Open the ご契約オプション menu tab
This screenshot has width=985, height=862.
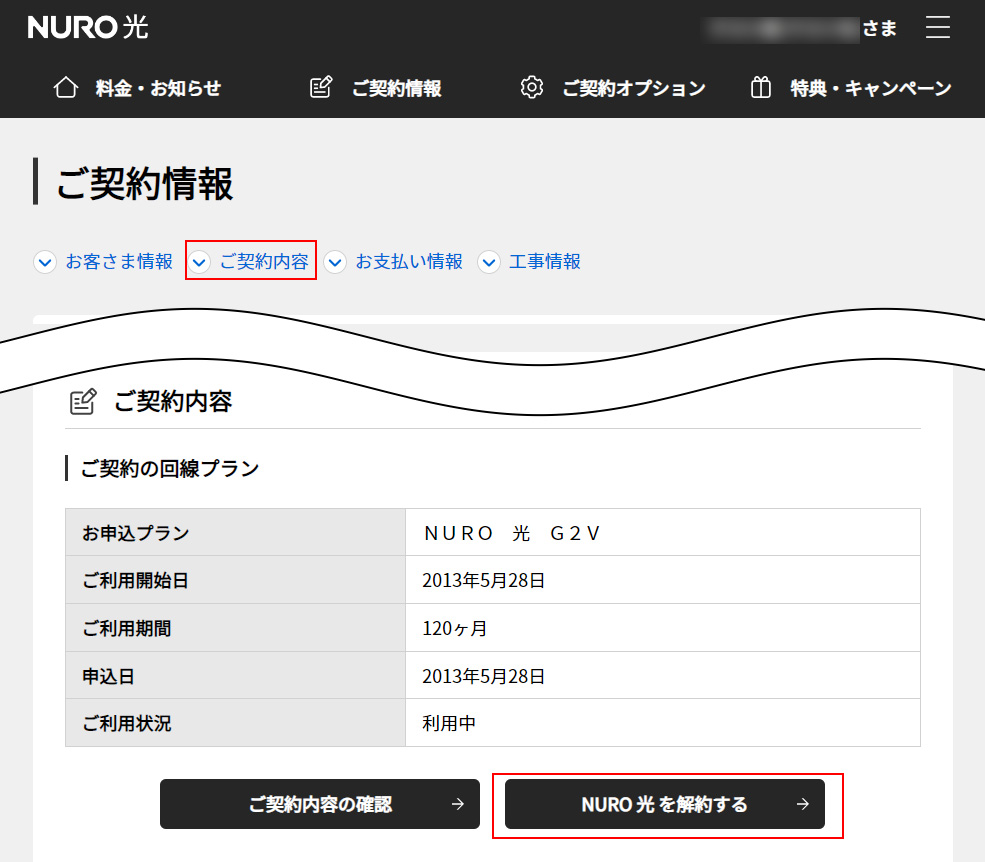[x=633, y=88]
